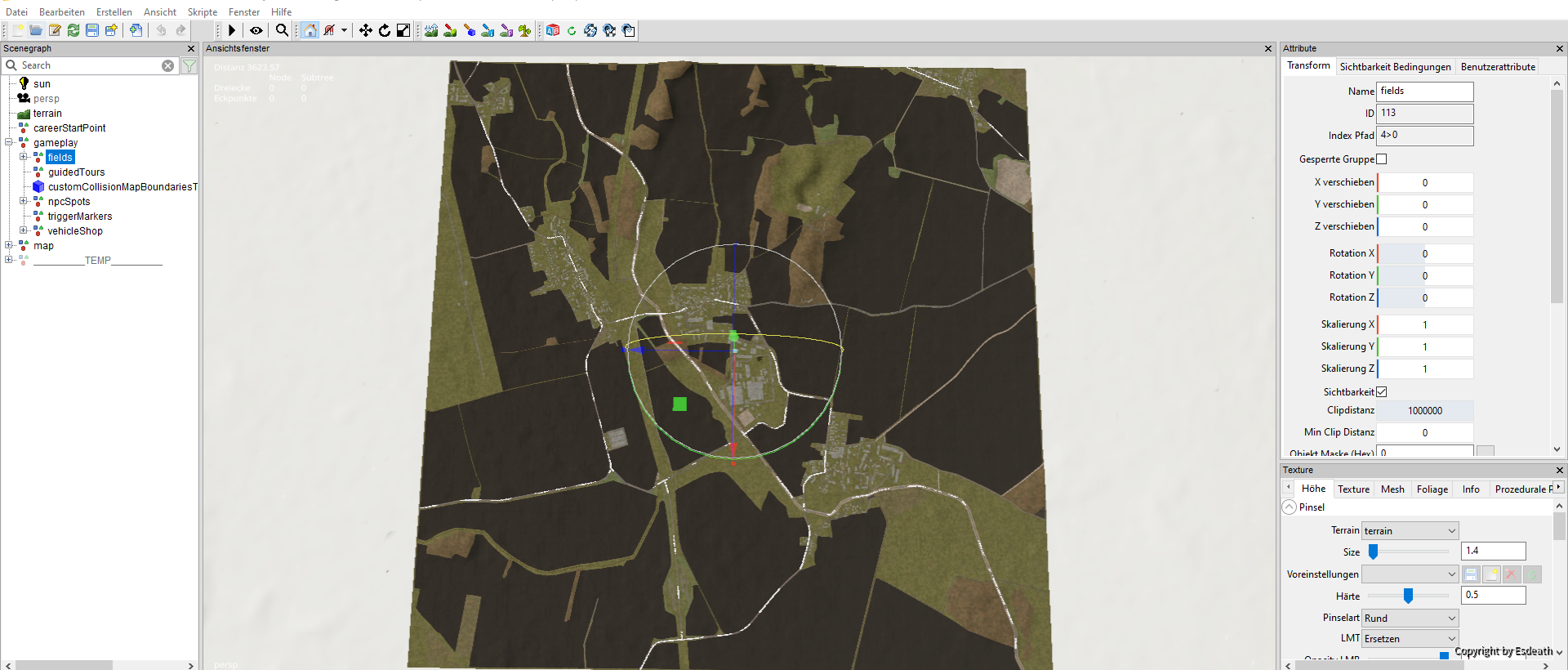
Task: Activate the foliage paint tree icon
Action: [525, 30]
